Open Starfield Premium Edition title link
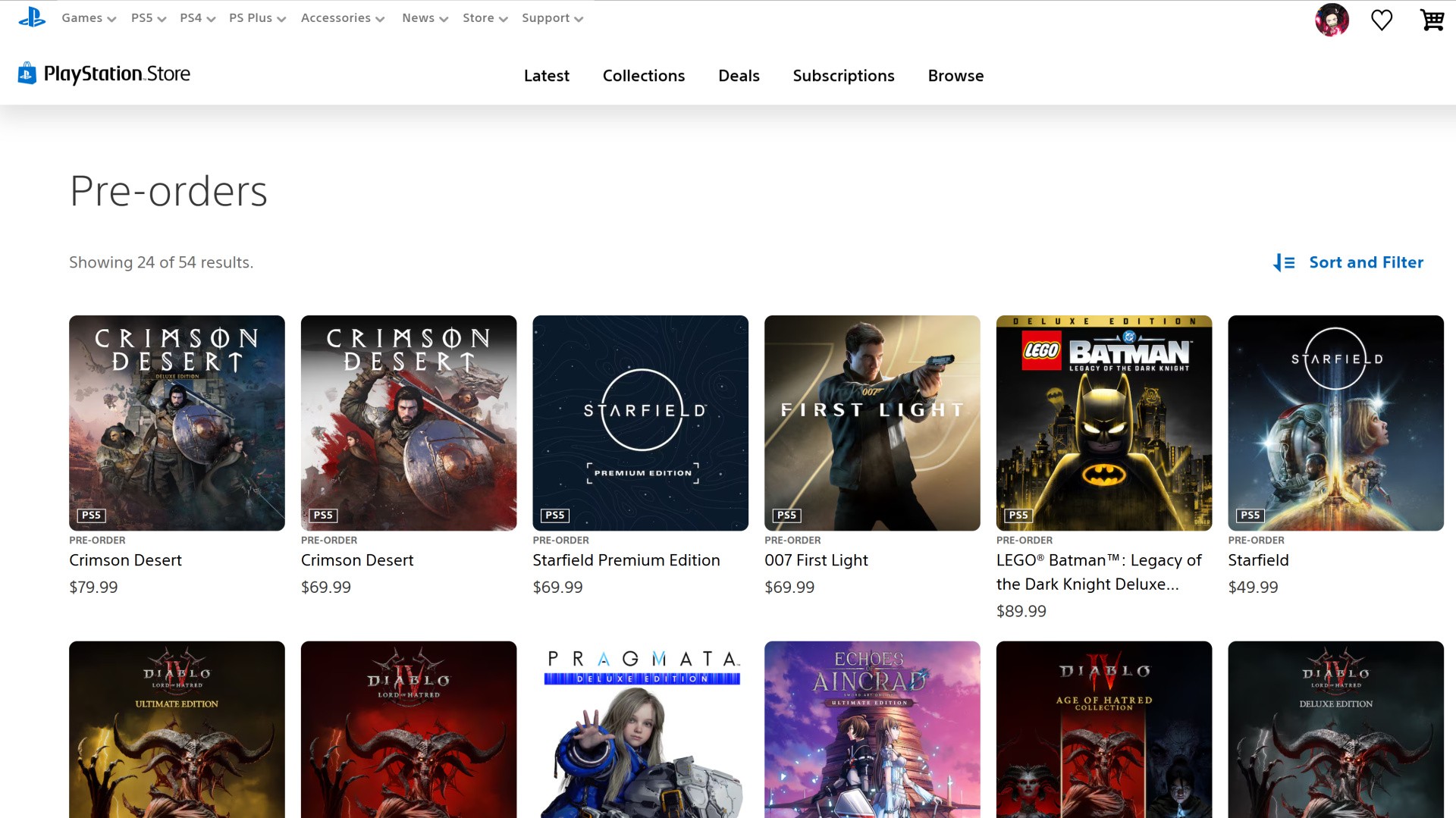 pyautogui.click(x=626, y=560)
